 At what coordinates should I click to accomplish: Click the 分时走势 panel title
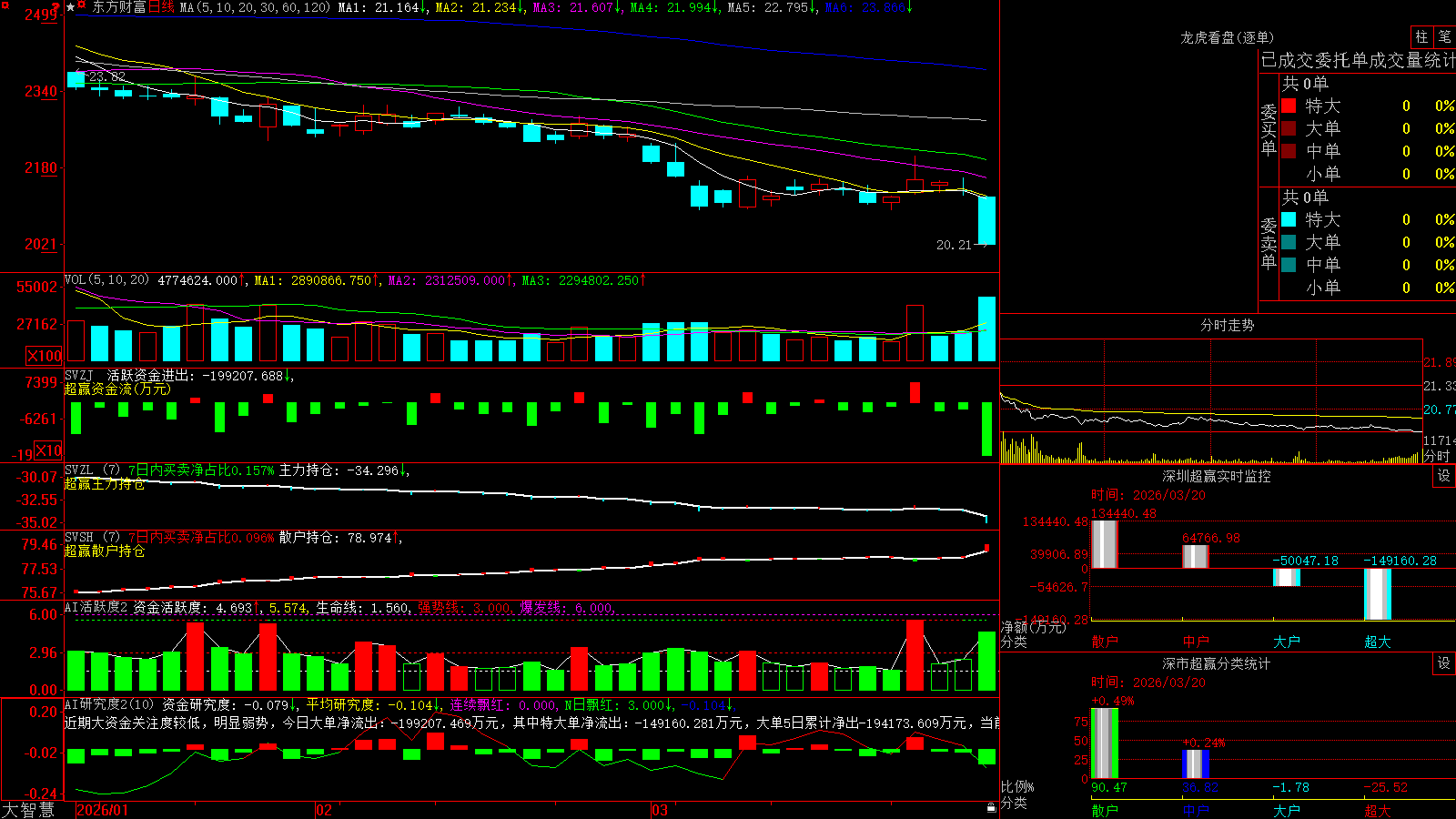click(x=1227, y=325)
